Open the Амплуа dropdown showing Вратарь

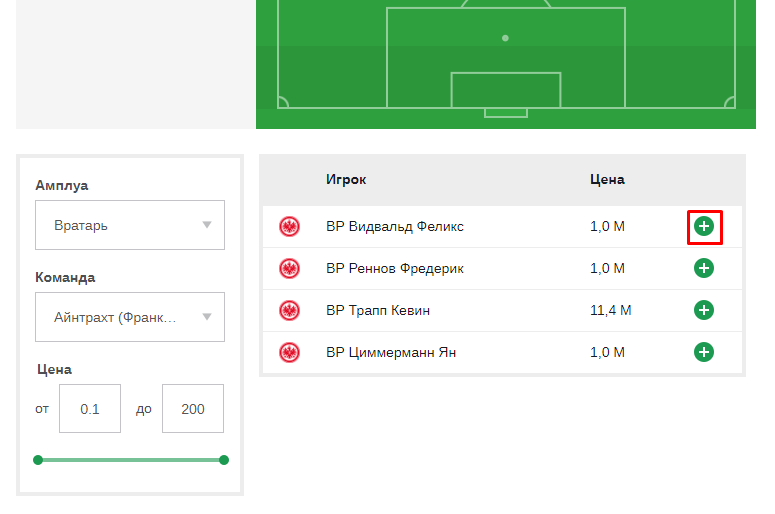[130, 225]
